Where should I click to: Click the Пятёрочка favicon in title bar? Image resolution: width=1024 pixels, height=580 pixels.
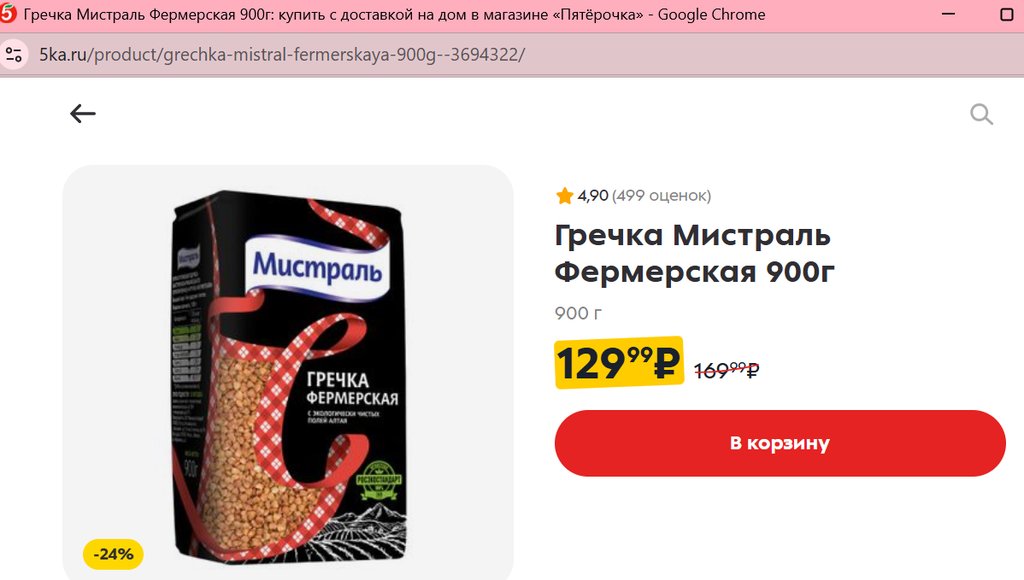pos(8,13)
